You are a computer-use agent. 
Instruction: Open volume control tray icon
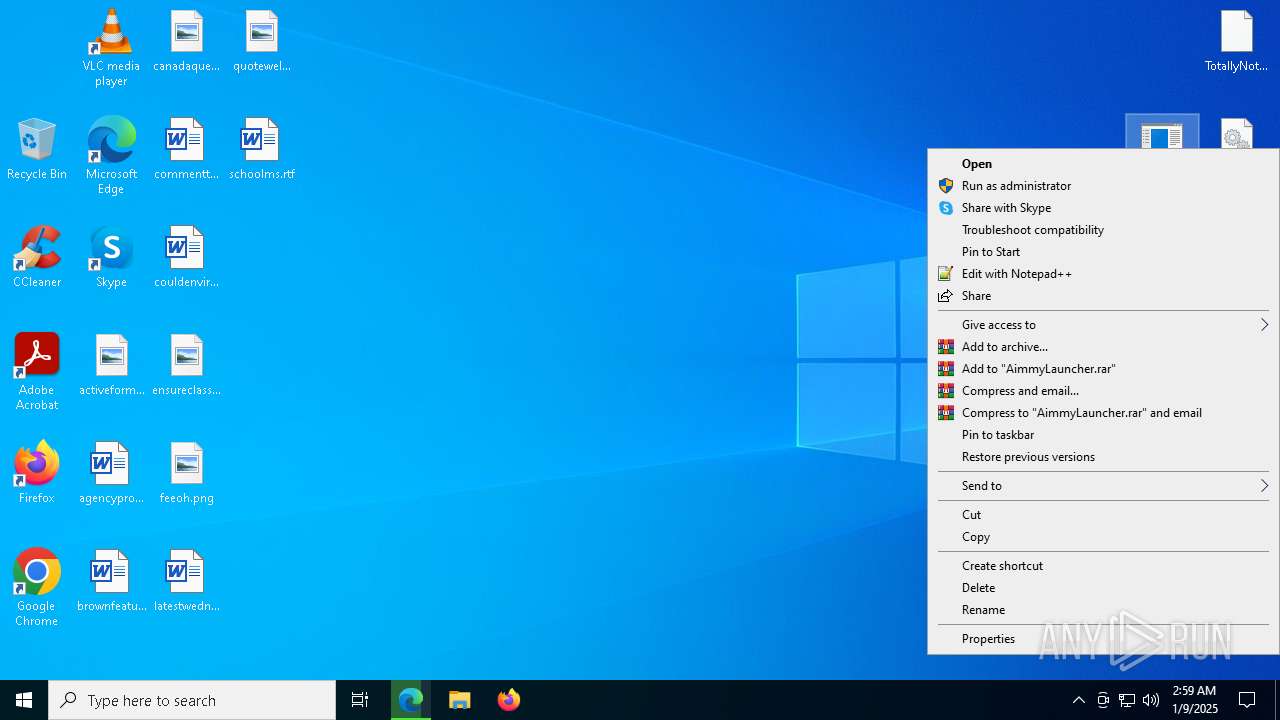tap(1151, 700)
